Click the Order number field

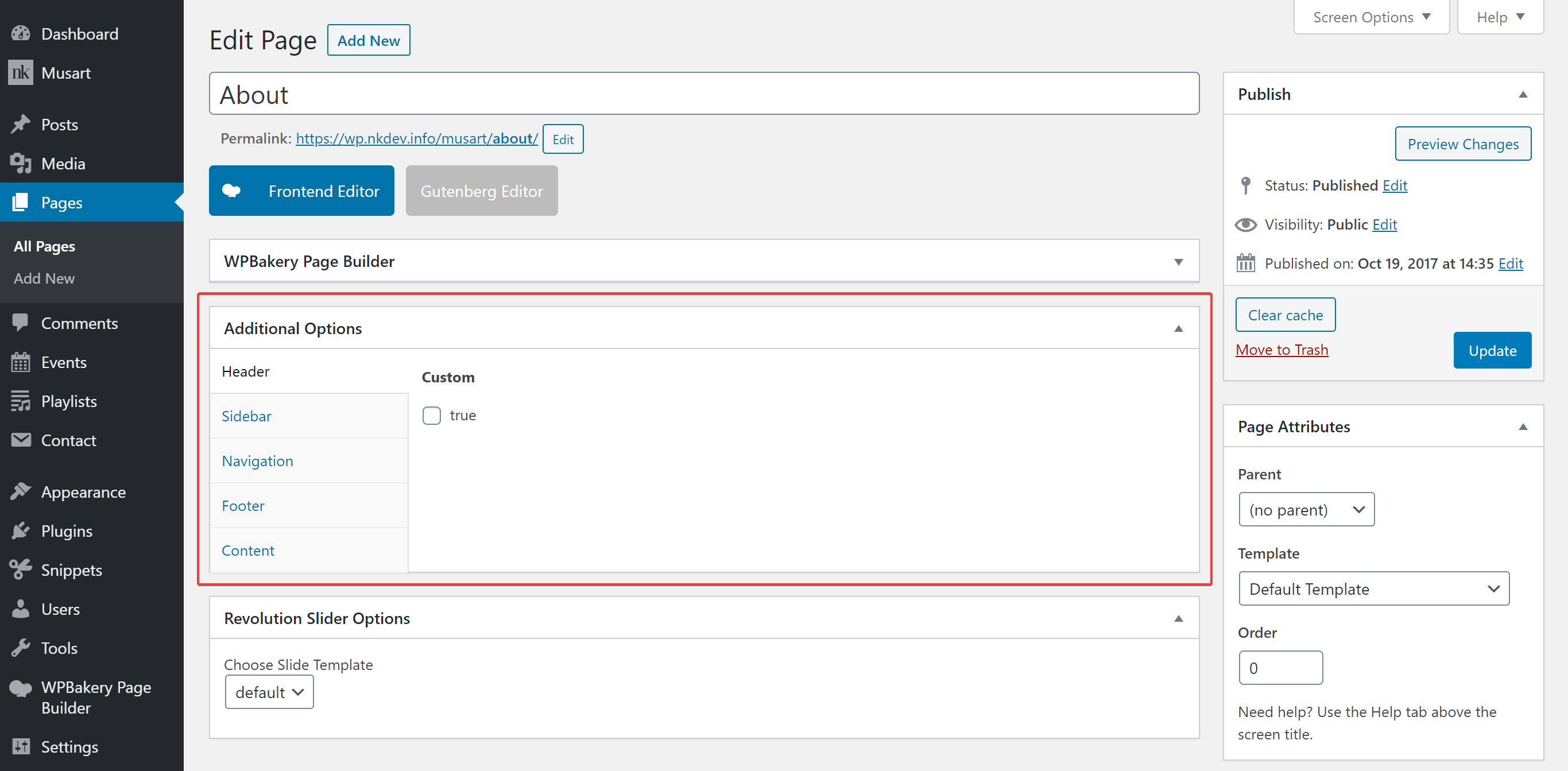click(1281, 668)
